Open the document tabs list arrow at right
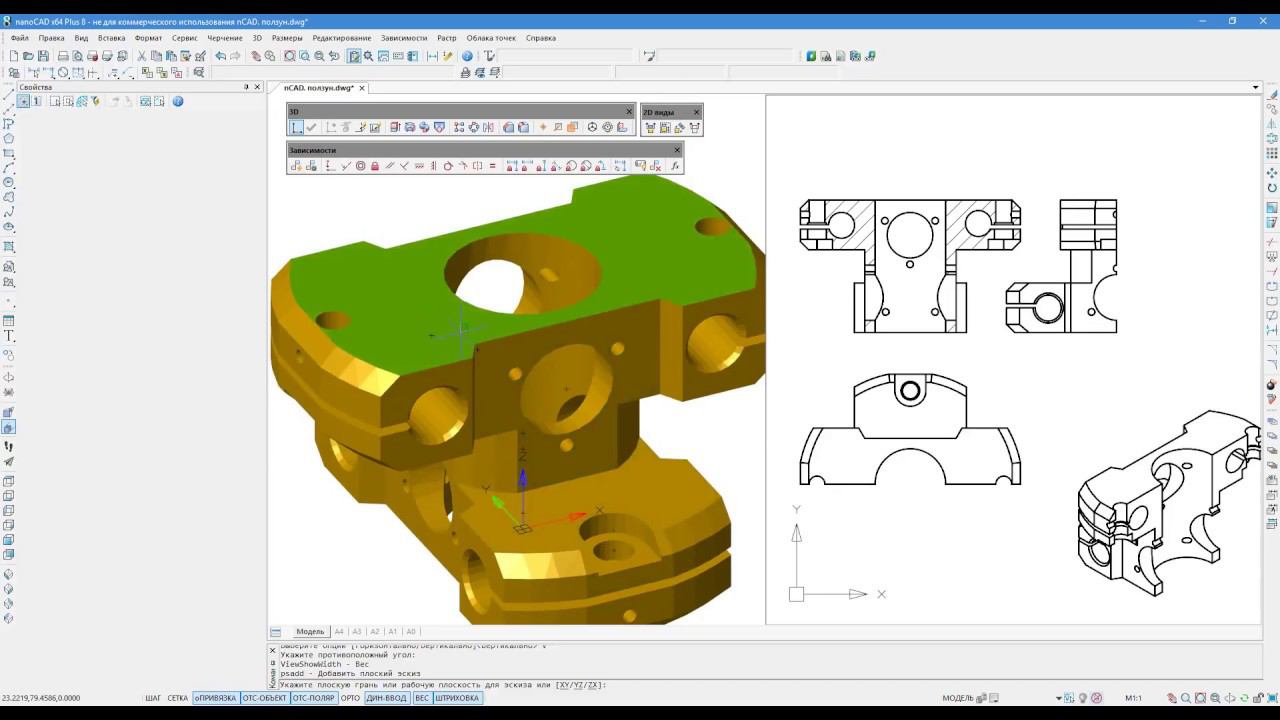 point(1255,88)
